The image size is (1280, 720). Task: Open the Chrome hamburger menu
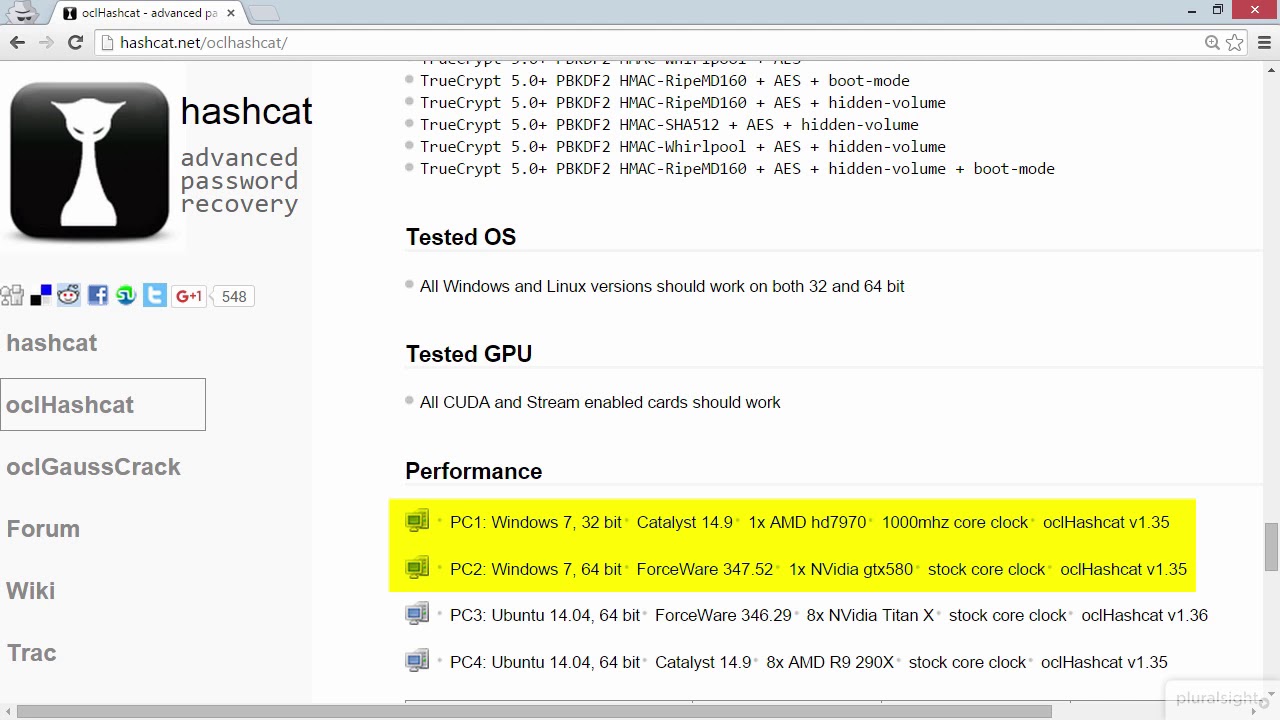[x=1263, y=42]
